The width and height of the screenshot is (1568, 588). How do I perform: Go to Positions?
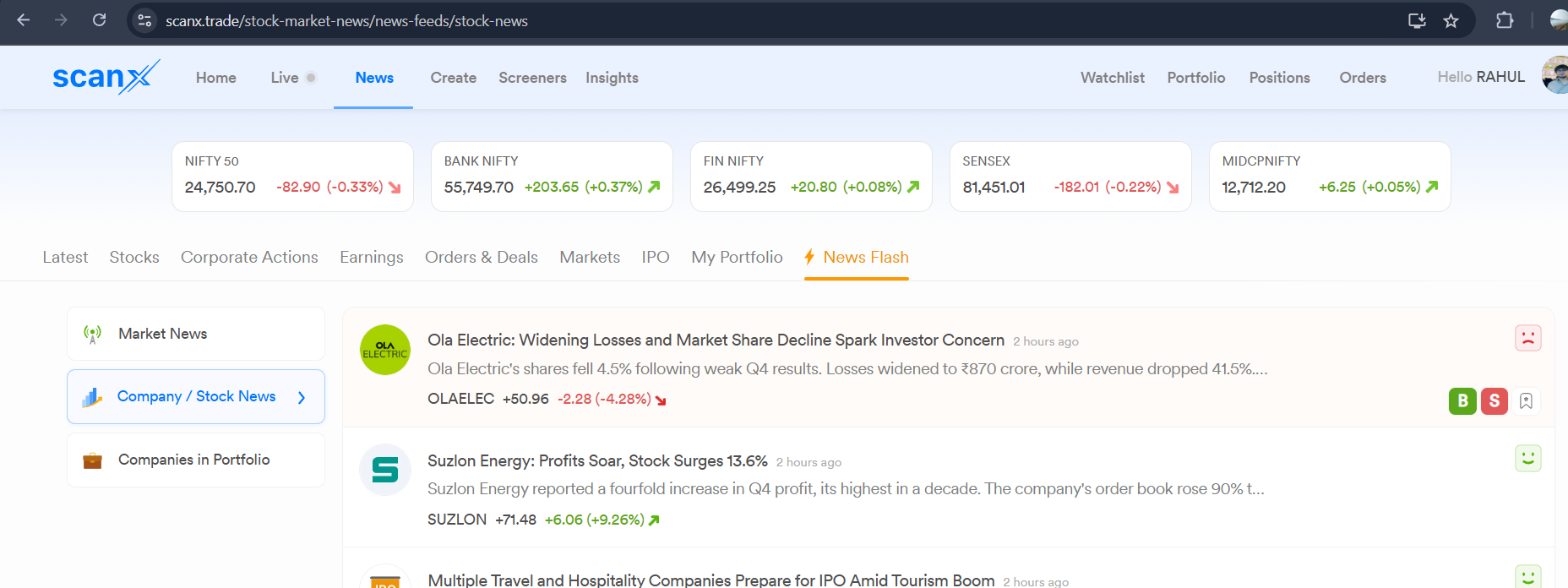click(x=1280, y=78)
